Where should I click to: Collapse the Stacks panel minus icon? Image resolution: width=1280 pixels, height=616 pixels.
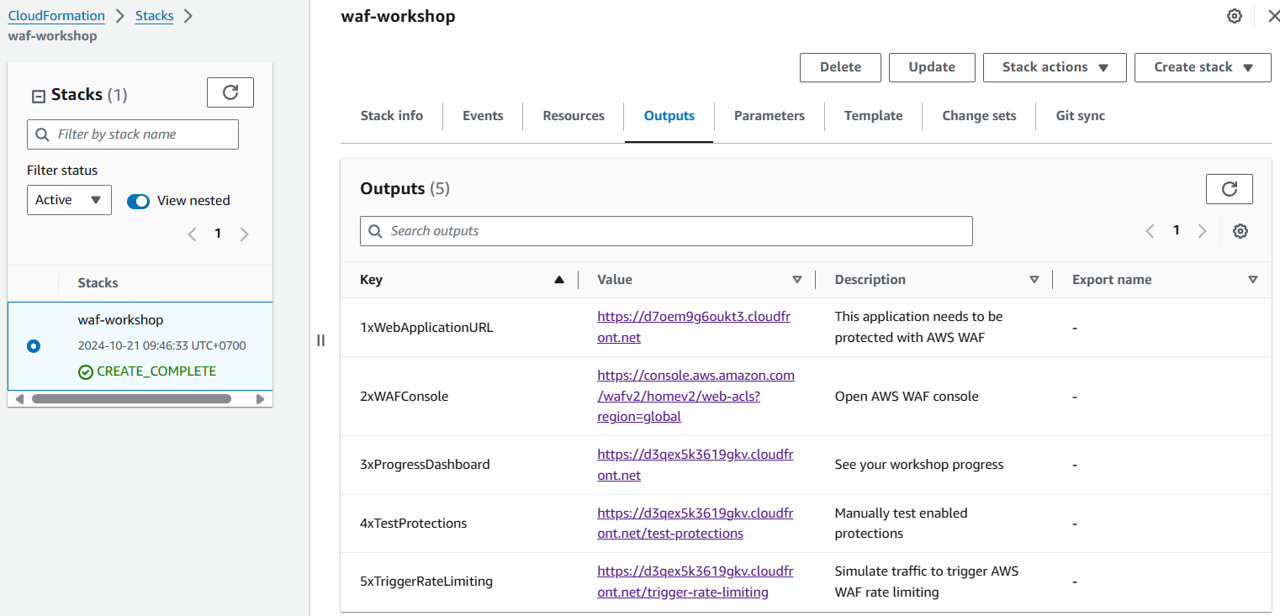(38, 96)
